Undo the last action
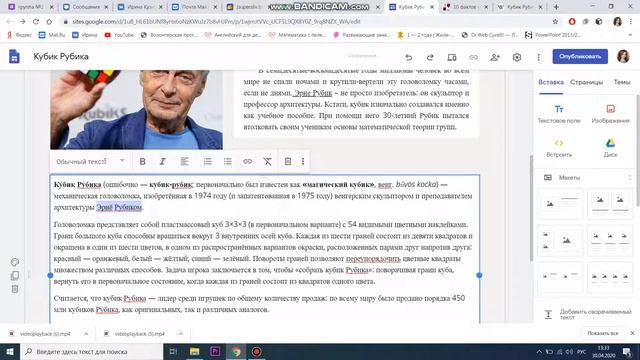The width and height of the screenshot is (640, 360). (x=409, y=57)
